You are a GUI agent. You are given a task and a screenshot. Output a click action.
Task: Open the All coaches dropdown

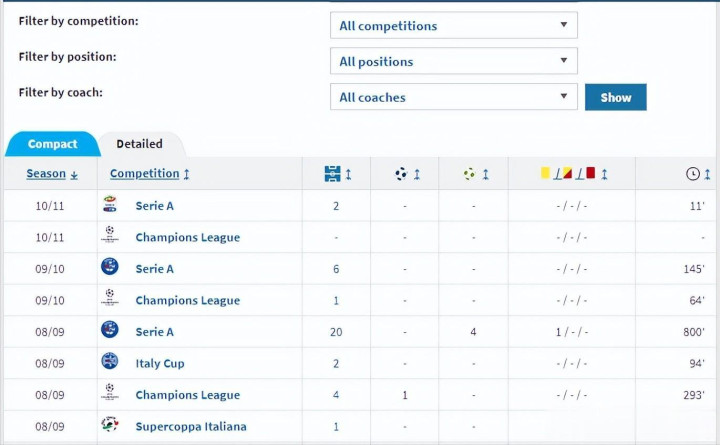point(453,97)
